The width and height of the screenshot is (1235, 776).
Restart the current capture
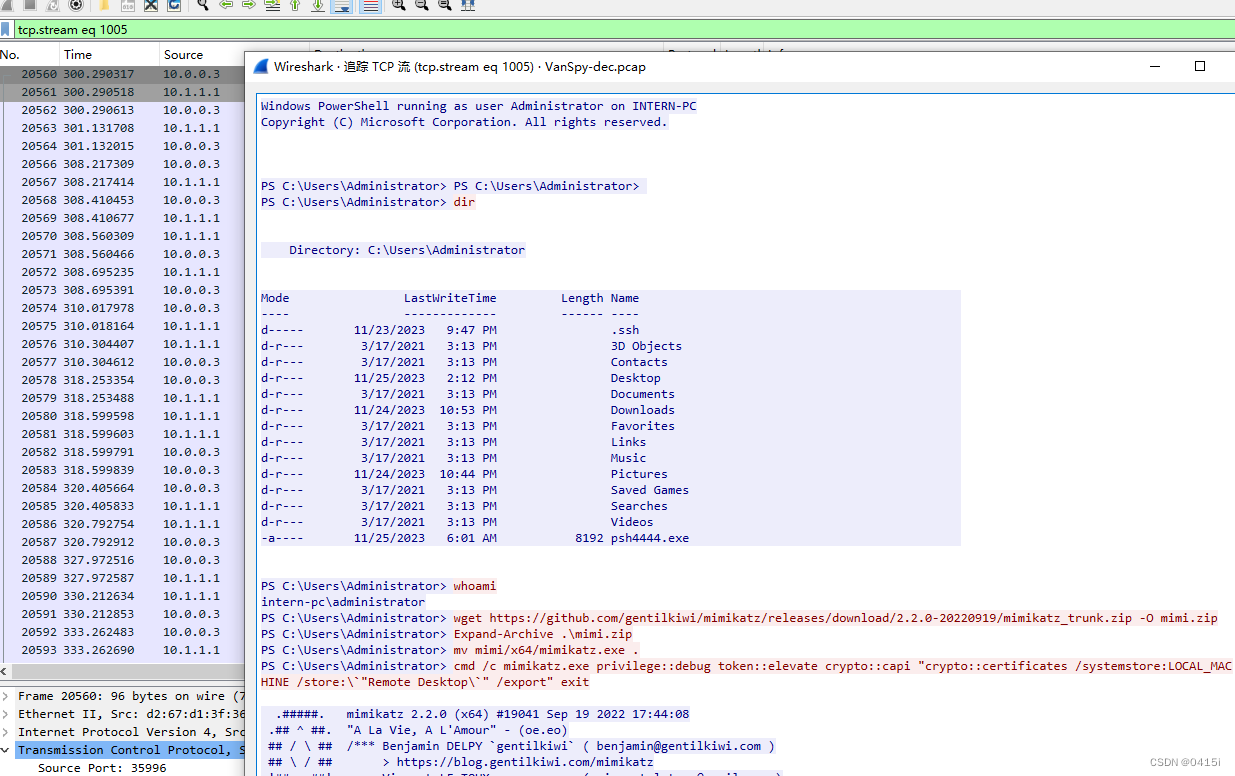click(x=52, y=5)
